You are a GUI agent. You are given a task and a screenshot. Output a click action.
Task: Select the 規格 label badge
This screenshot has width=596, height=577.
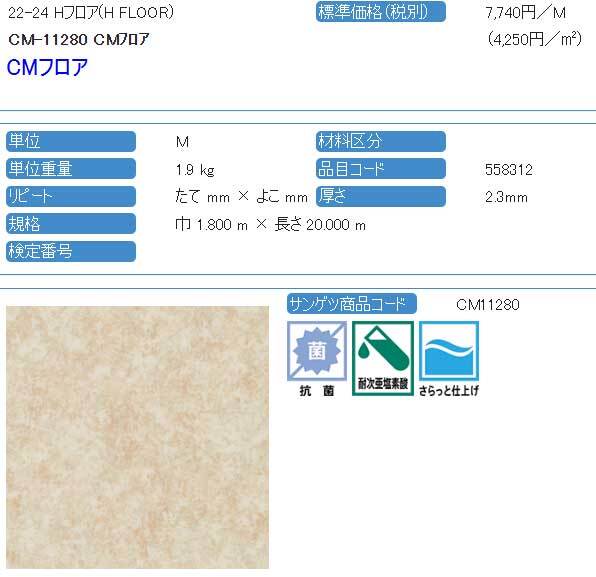71,224
